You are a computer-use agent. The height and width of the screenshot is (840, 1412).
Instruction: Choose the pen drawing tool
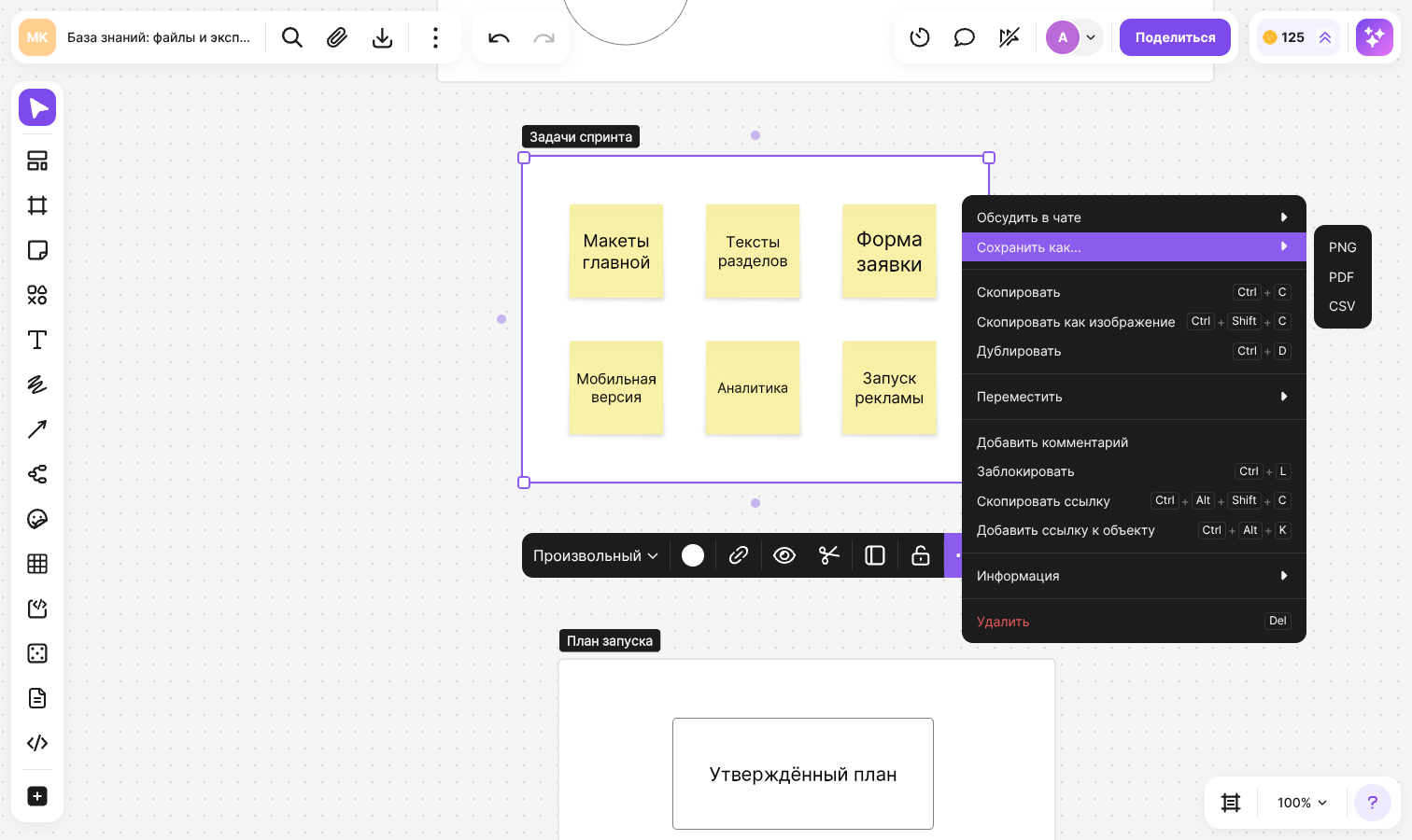click(37, 385)
